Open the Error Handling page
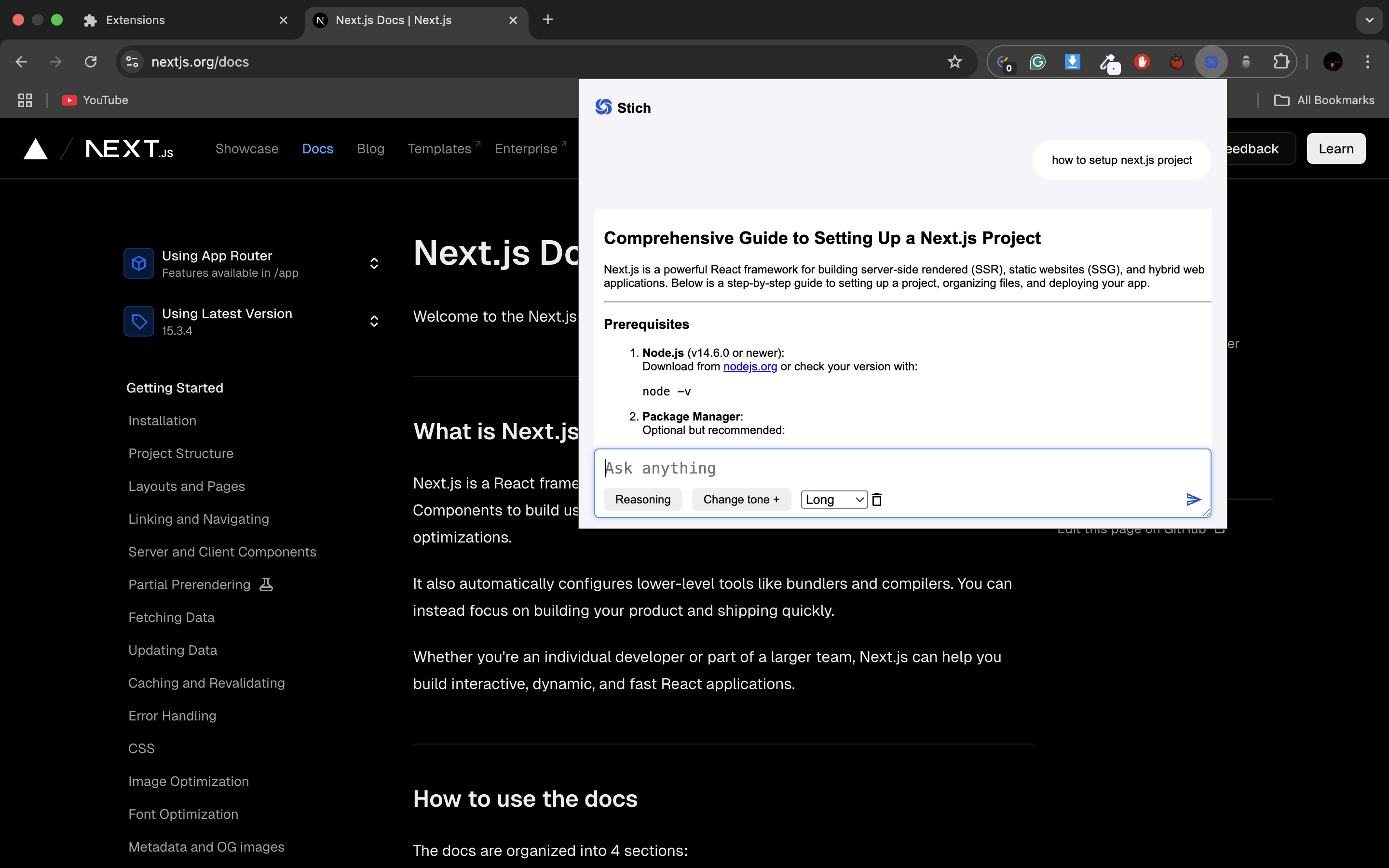Viewport: 1389px width, 868px height. (x=172, y=715)
